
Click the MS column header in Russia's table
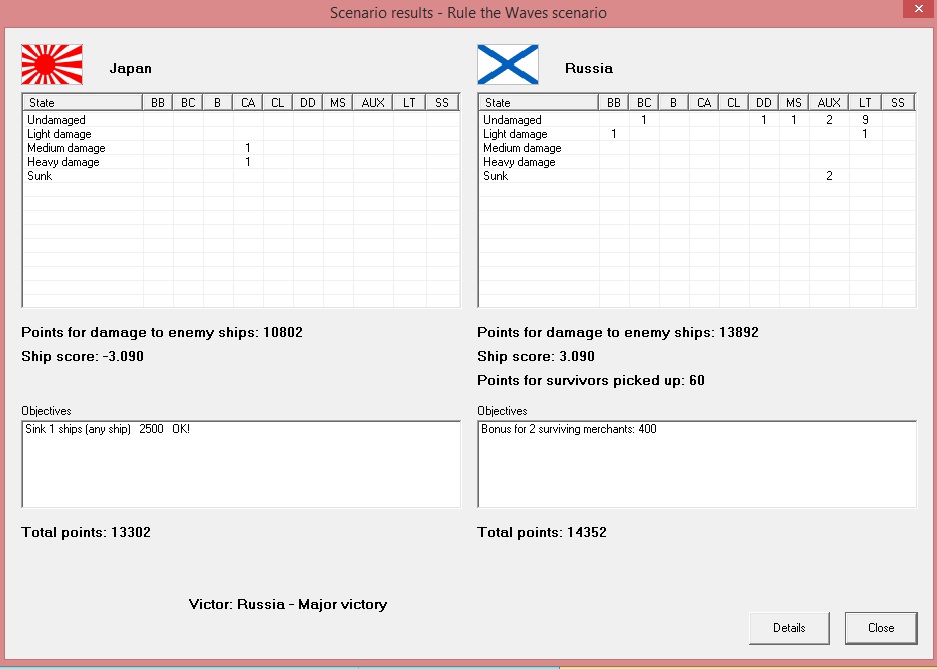coord(794,103)
